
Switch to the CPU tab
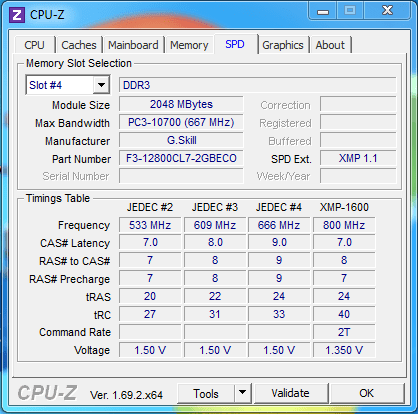34,45
